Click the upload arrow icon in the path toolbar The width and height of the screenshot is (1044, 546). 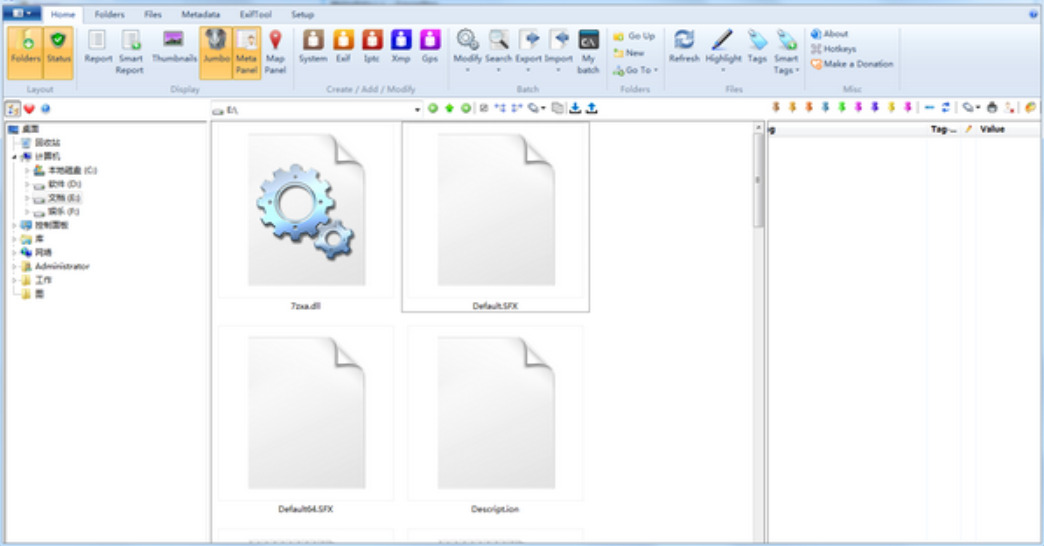point(592,108)
